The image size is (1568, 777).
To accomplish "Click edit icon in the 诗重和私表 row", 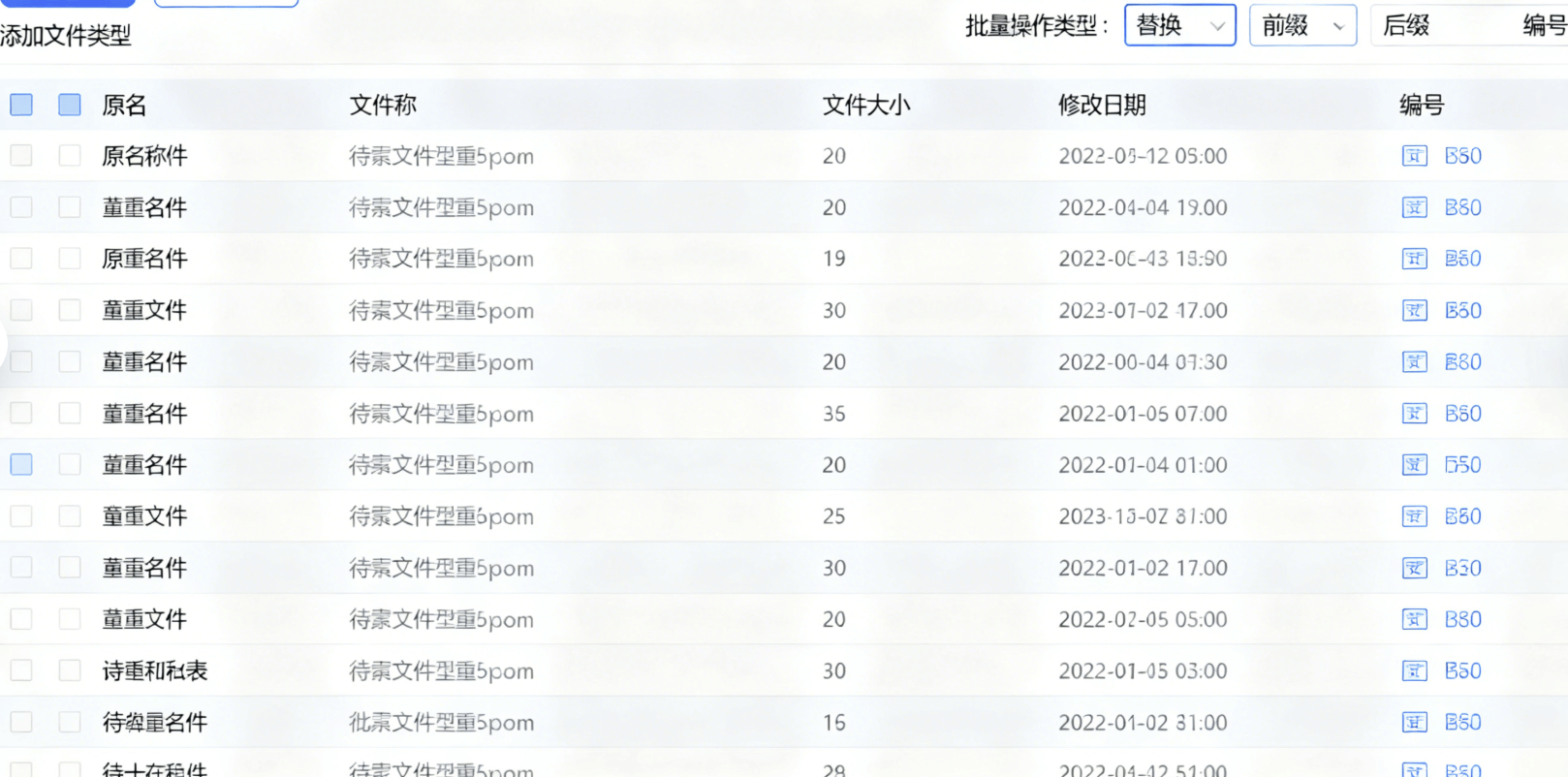I will [x=1414, y=670].
